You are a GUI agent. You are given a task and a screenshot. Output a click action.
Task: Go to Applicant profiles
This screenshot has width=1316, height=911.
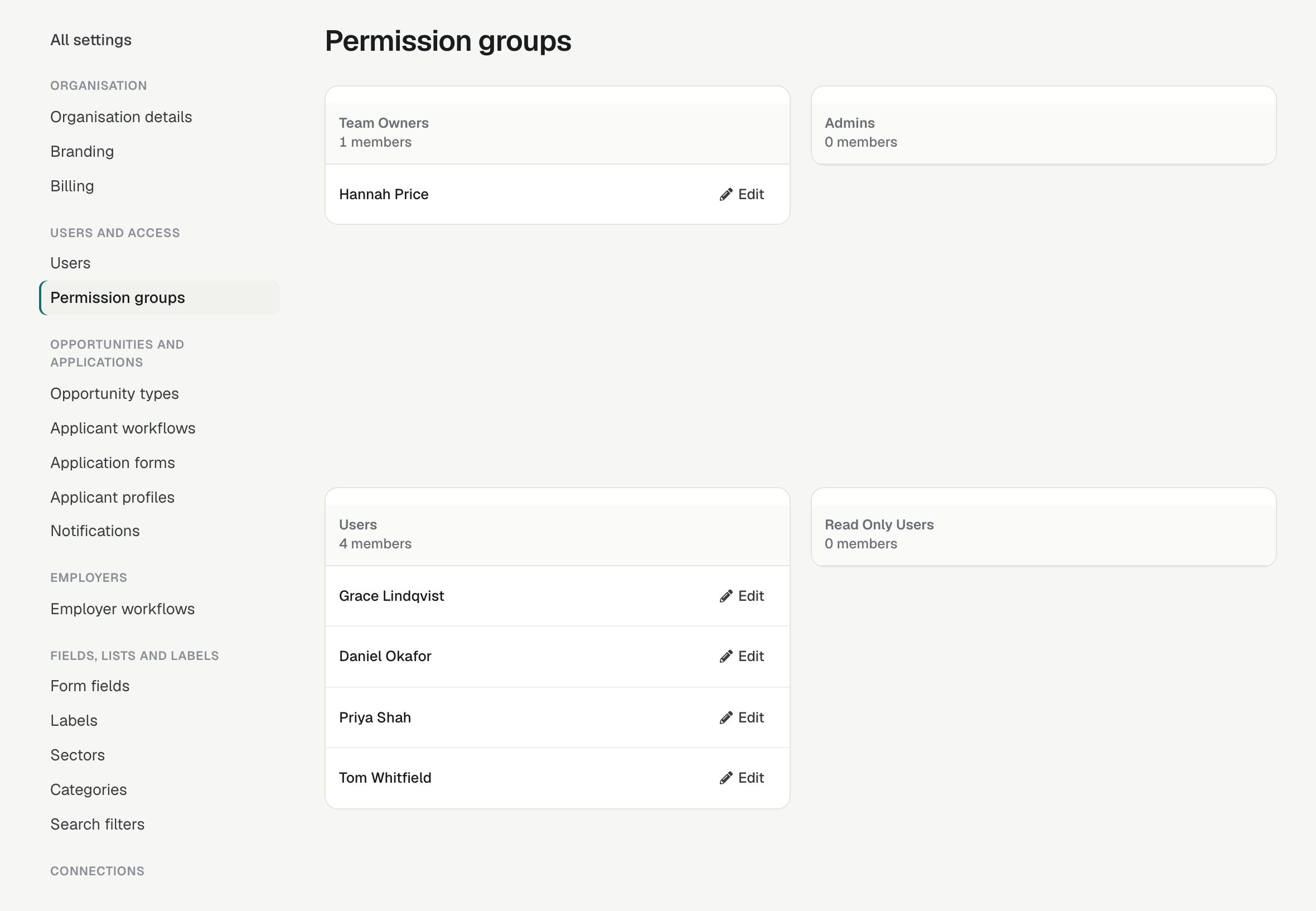[x=113, y=498]
